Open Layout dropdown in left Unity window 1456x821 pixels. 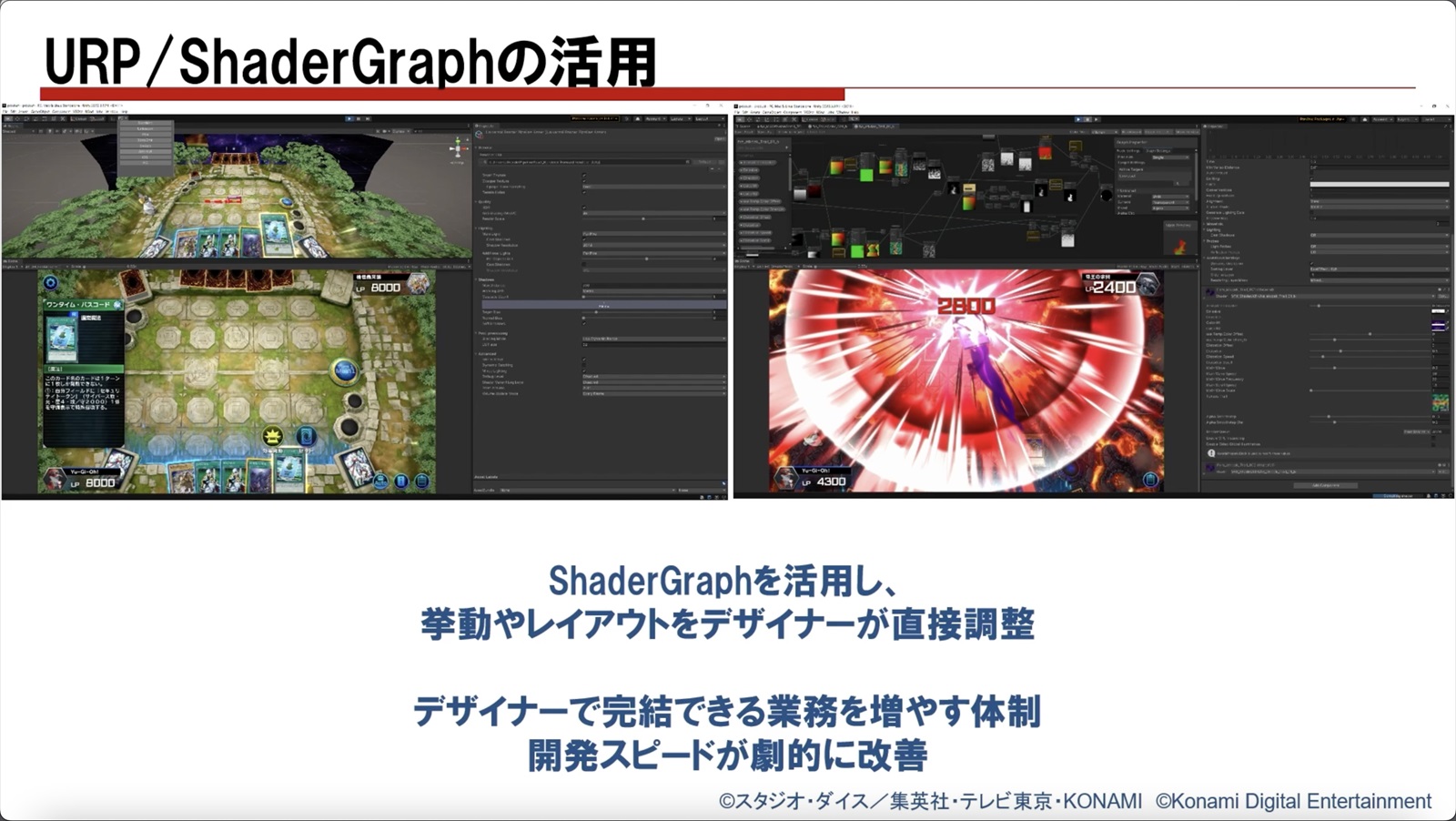(710, 118)
